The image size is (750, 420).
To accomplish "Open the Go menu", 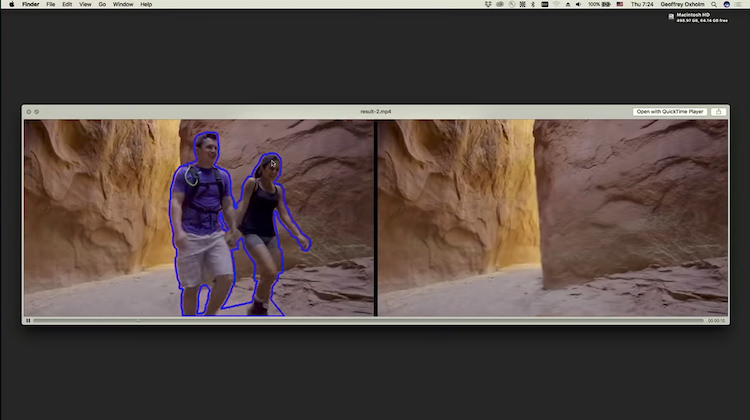I will point(102,4).
